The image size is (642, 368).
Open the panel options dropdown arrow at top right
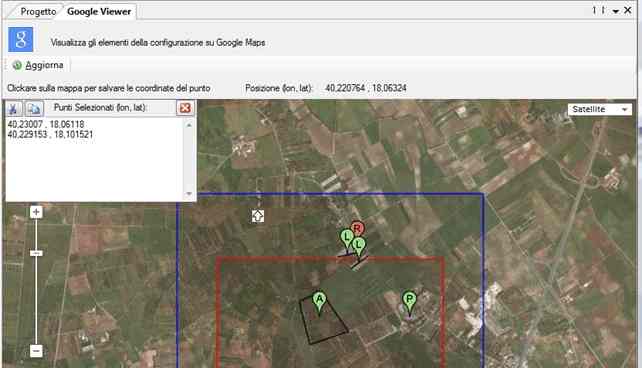click(615, 11)
